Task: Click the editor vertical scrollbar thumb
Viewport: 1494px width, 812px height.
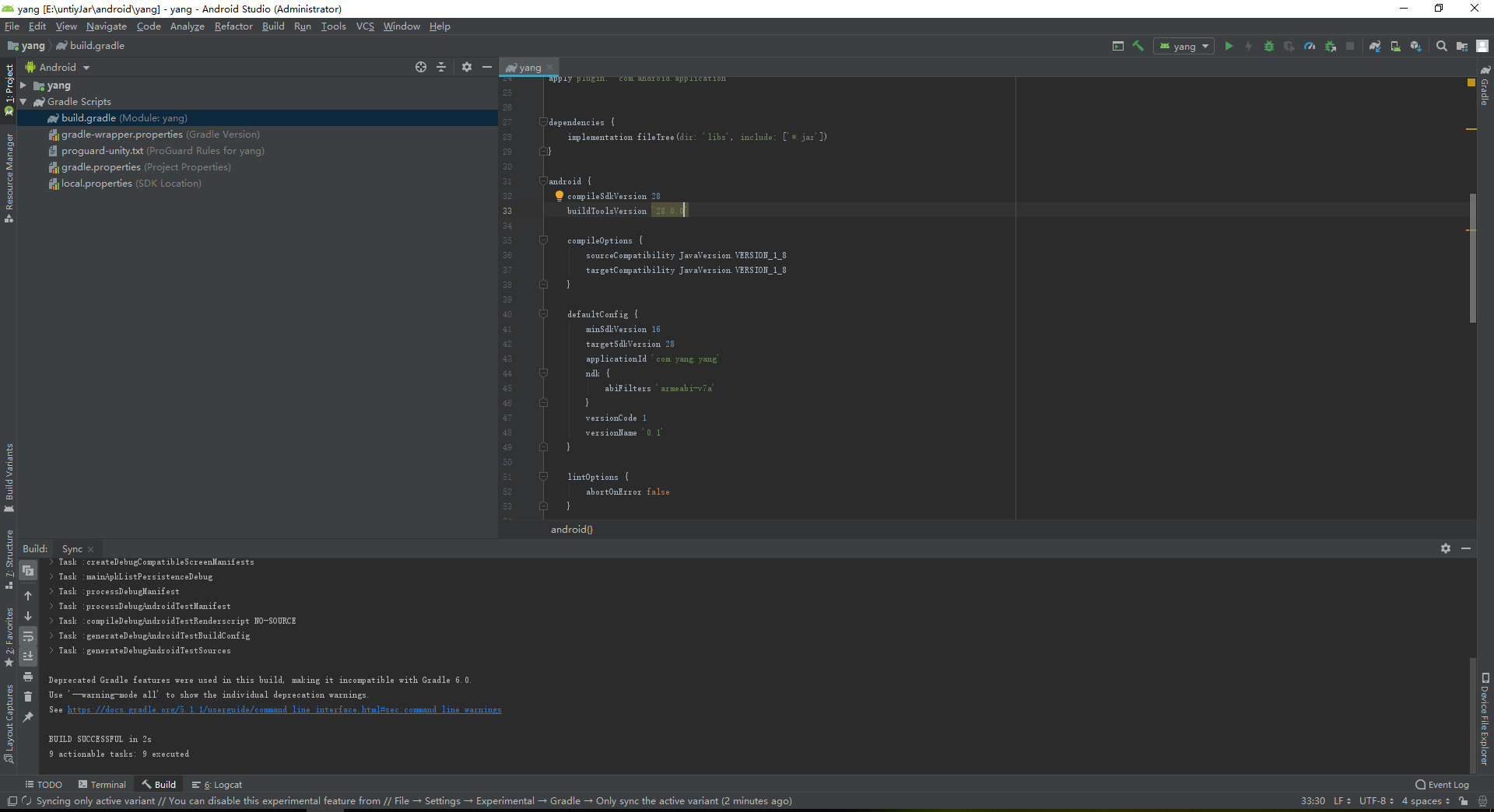Action: point(1473,257)
